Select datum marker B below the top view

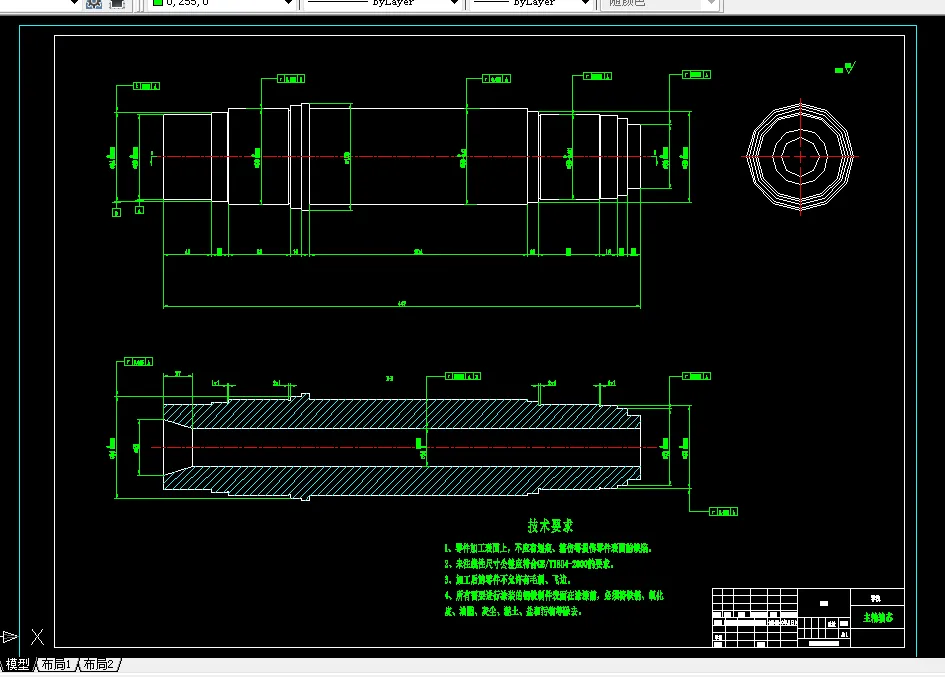pos(117,212)
